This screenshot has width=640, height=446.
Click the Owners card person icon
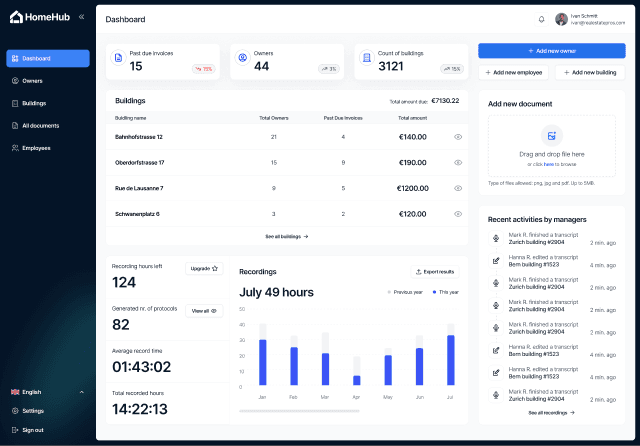[x=243, y=58]
